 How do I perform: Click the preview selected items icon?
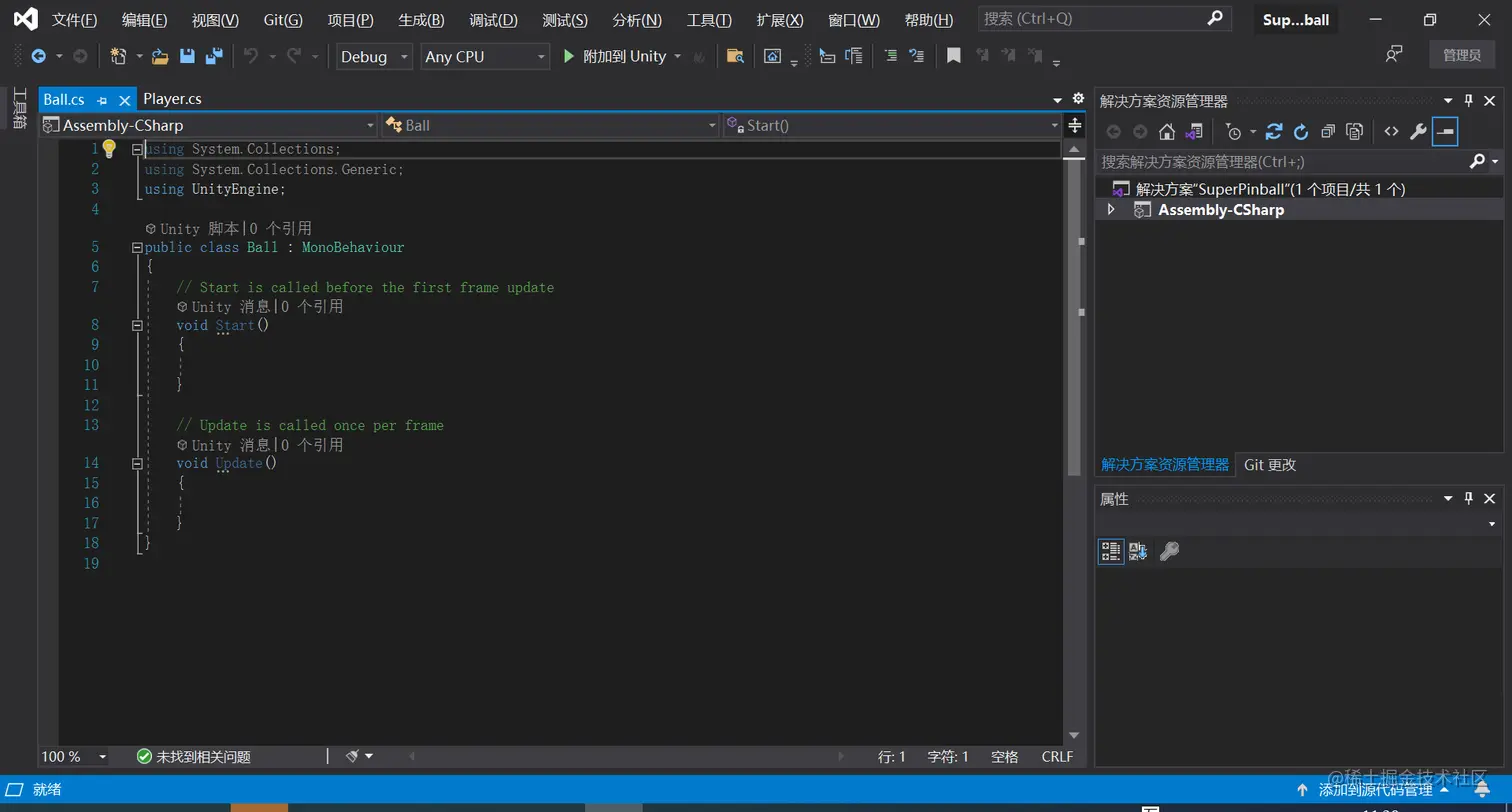[1445, 131]
